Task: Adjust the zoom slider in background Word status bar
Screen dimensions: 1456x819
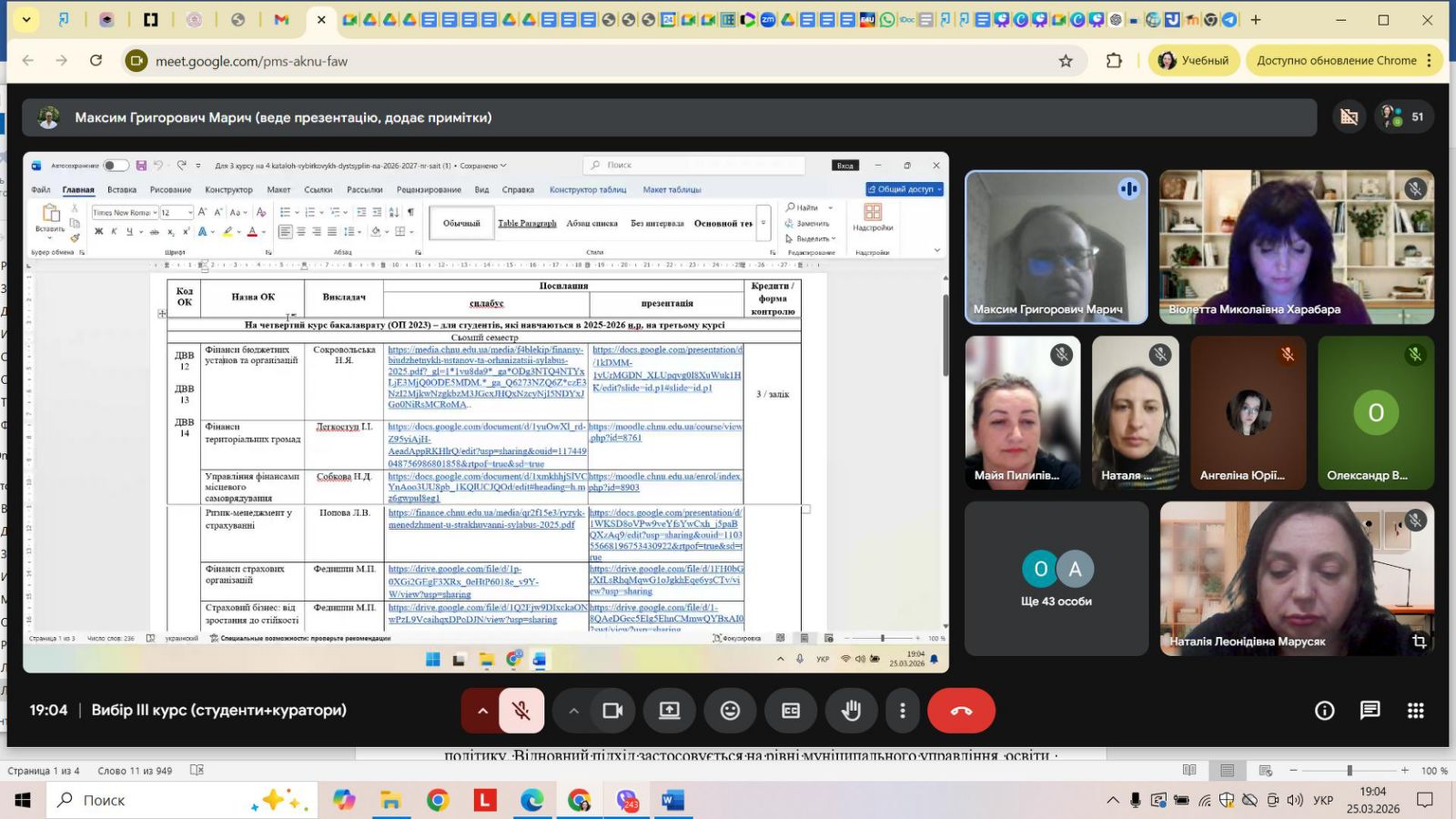Action: tap(1350, 771)
